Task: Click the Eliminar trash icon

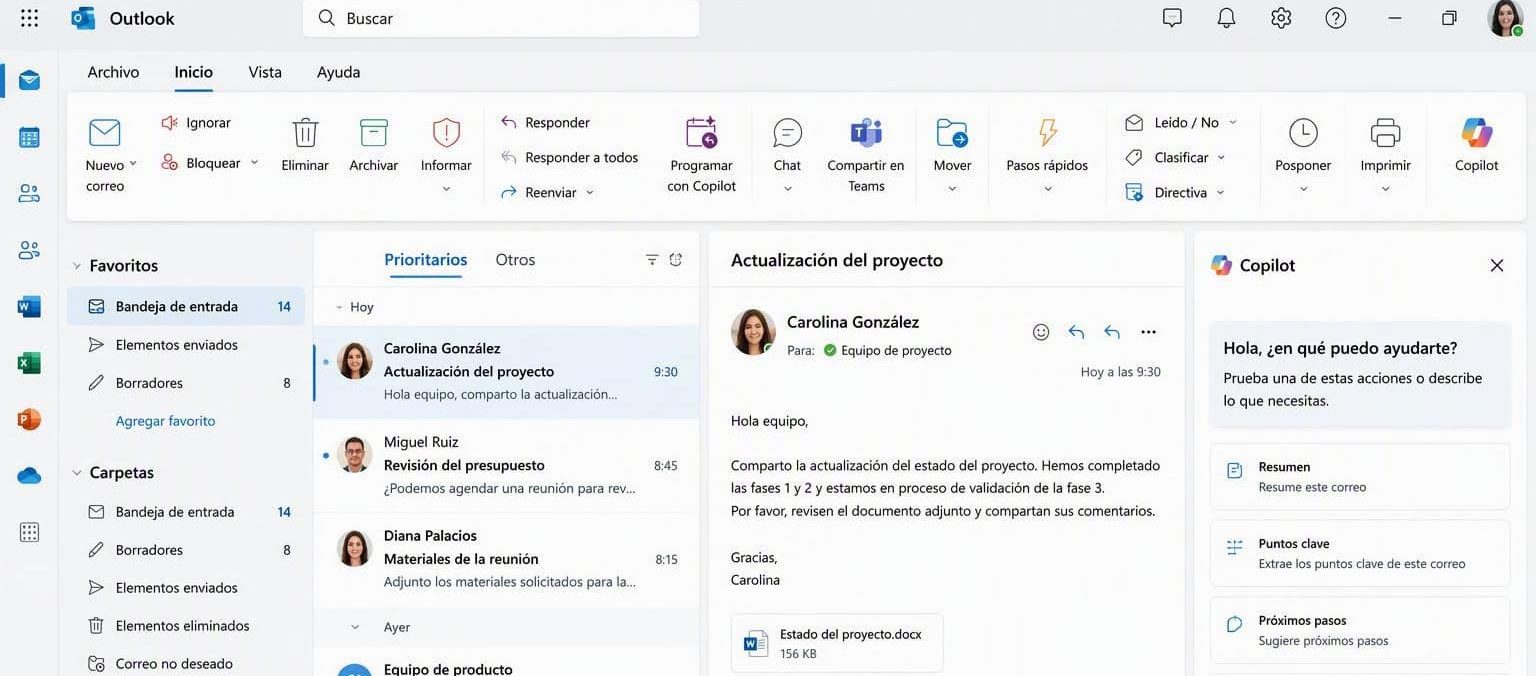Action: (305, 133)
